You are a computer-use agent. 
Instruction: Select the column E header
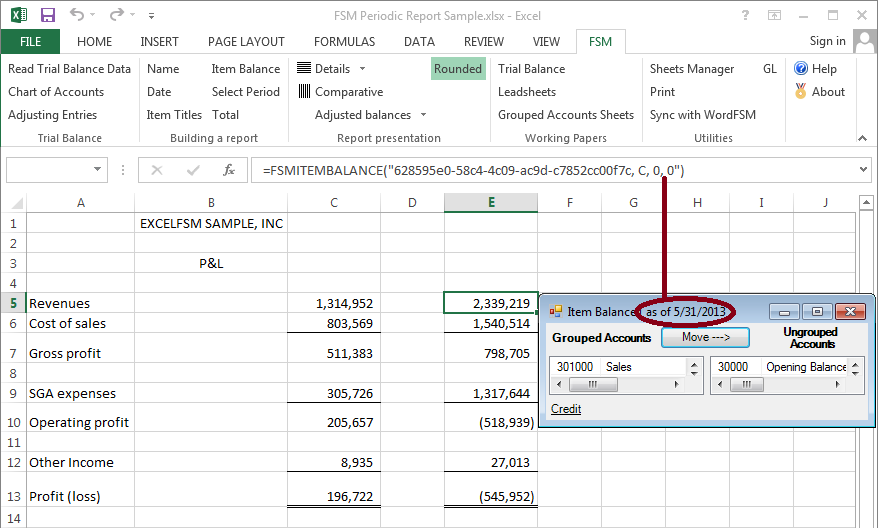point(491,203)
